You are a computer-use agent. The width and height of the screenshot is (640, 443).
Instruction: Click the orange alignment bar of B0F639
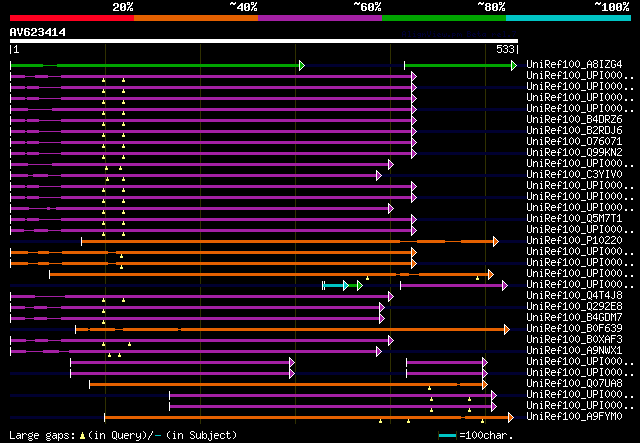point(290,329)
